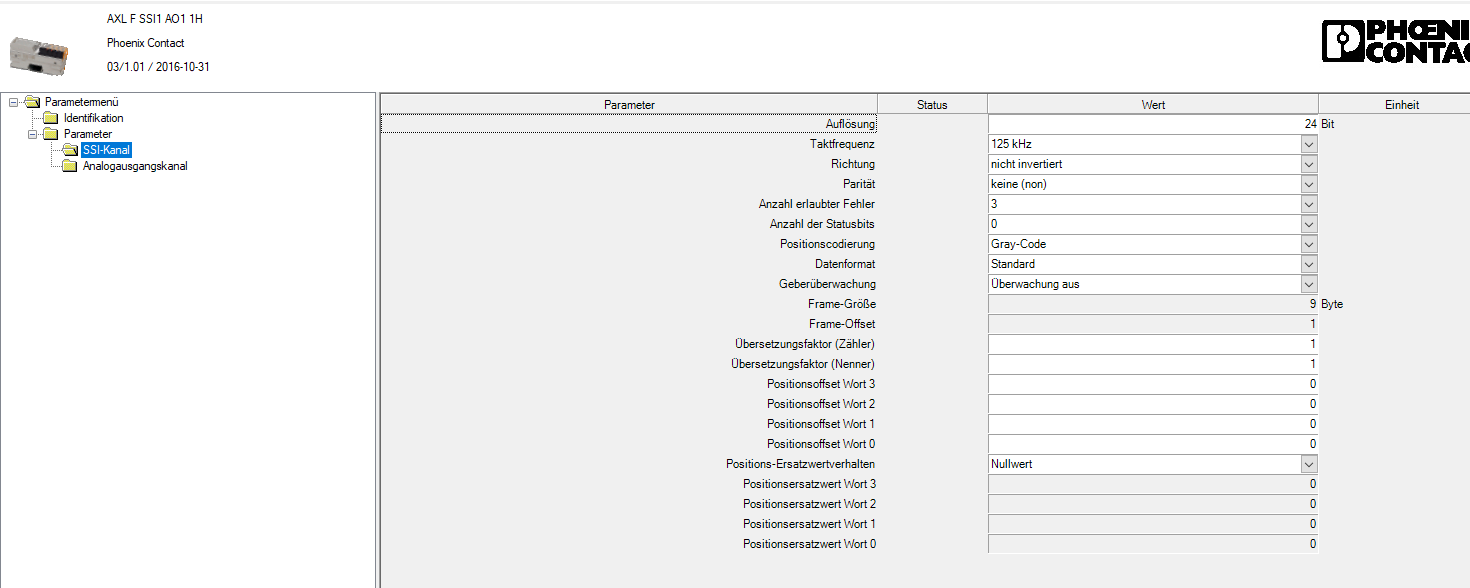
Task: Click the SSI-Kanal folder icon
Action: point(69,150)
